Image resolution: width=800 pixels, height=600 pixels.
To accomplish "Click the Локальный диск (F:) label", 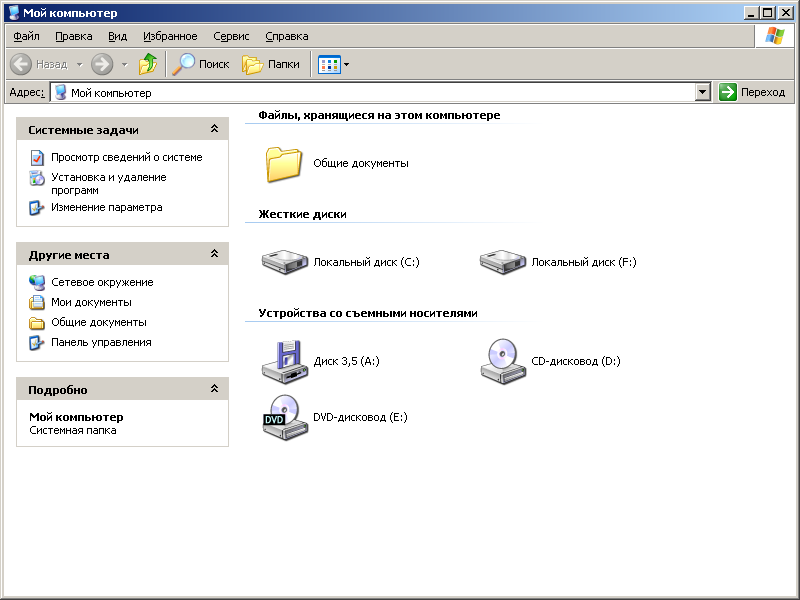I will 584,262.
